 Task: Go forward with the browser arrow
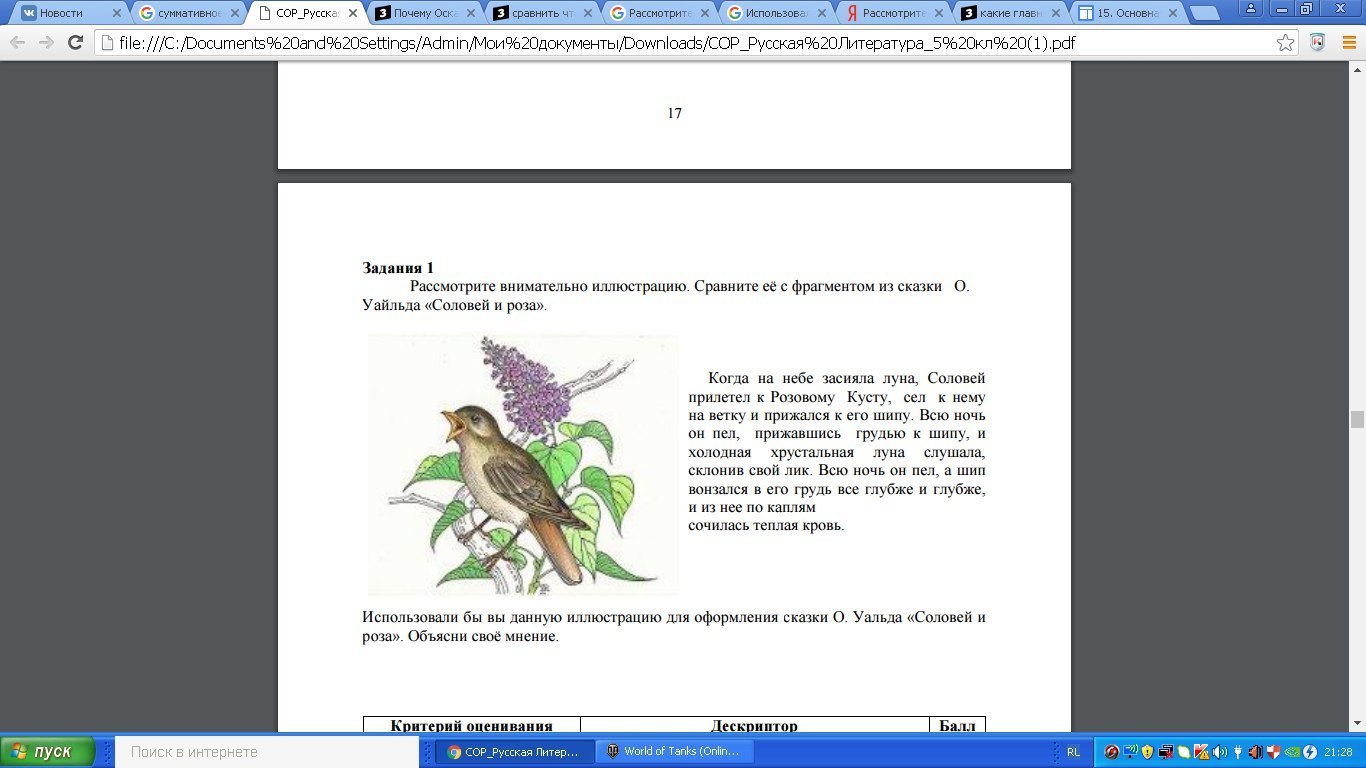tap(46, 43)
